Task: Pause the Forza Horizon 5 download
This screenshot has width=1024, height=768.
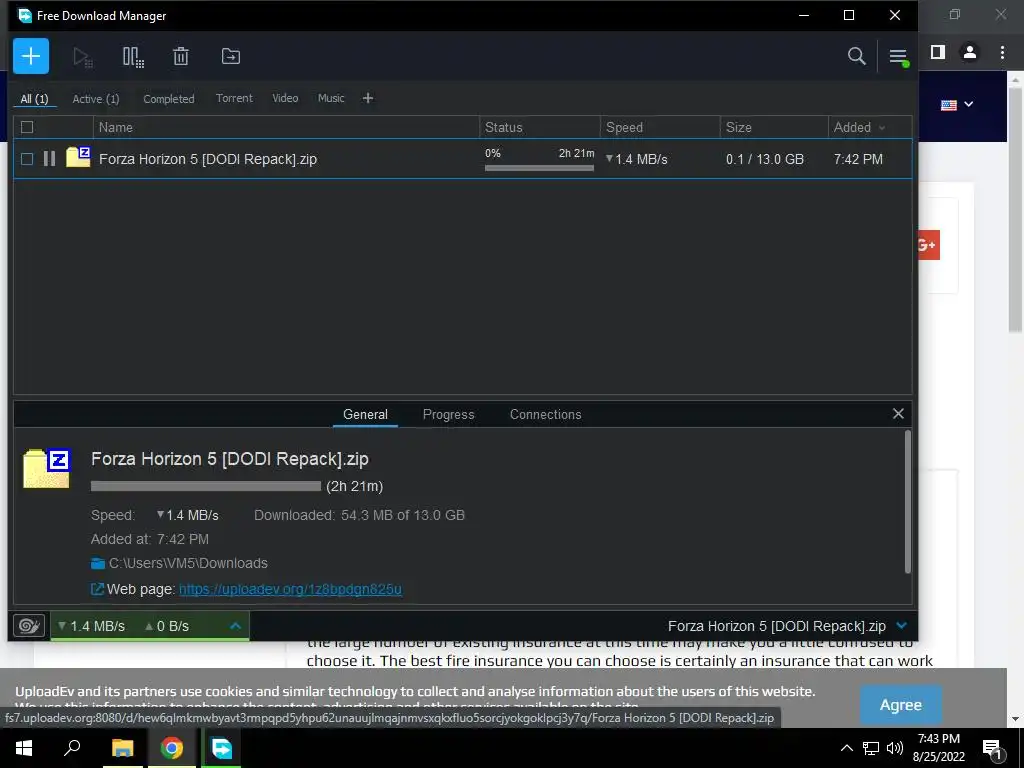Action: click(x=49, y=159)
